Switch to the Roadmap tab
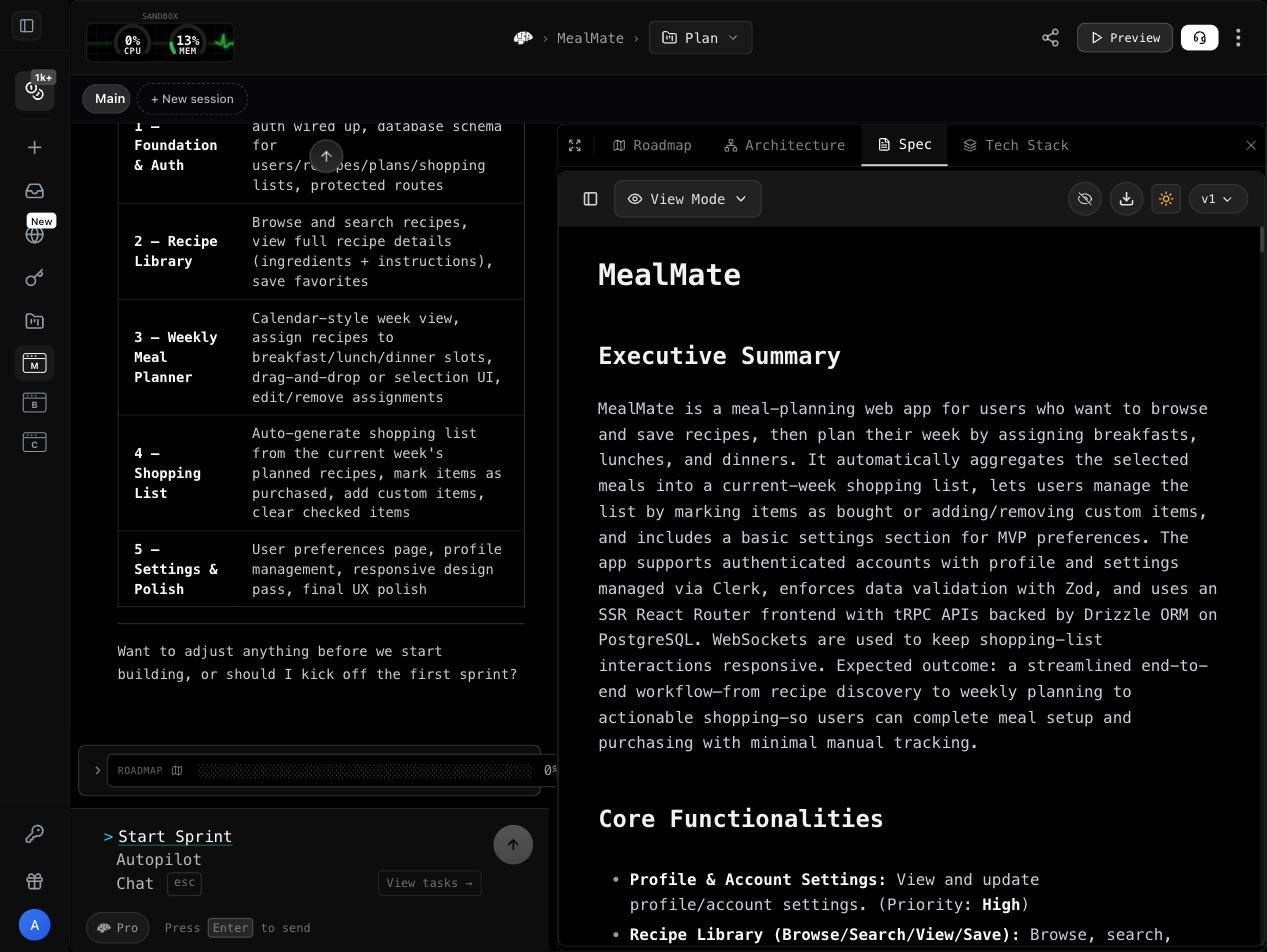Screen dimensions: 1267x952 point(652,146)
